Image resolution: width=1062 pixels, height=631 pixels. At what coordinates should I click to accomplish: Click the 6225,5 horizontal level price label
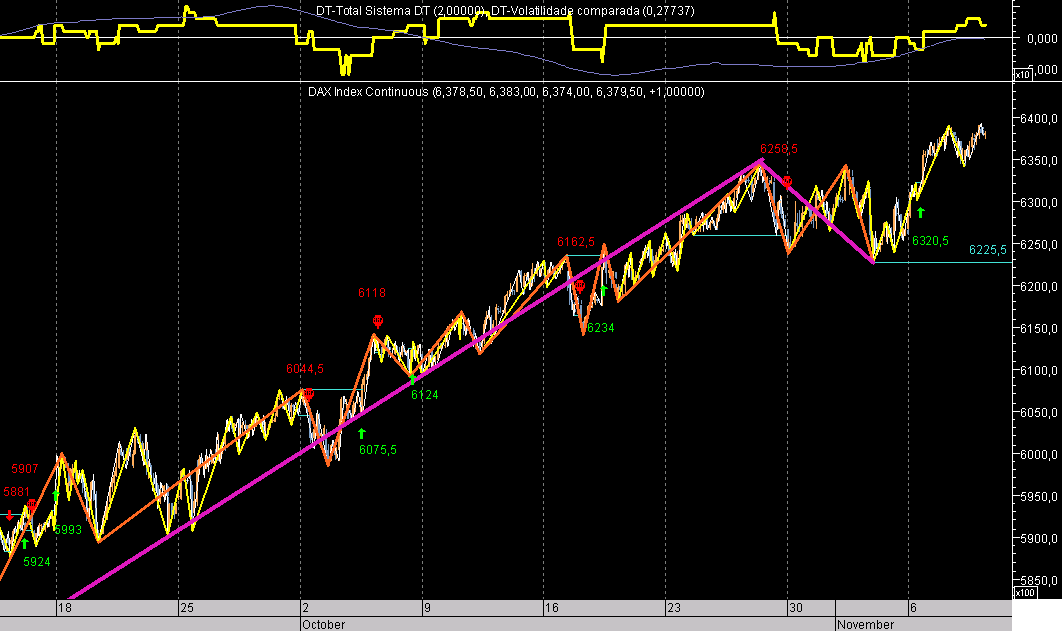pyautogui.click(x=988, y=250)
